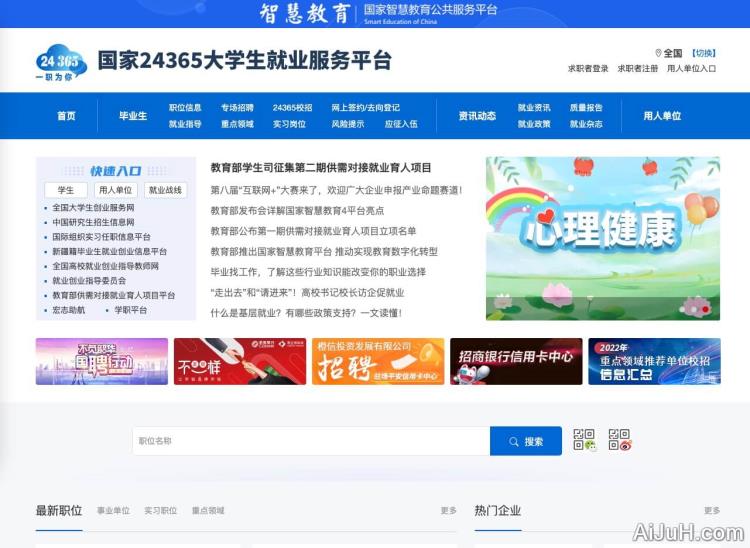Image resolution: width=750 pixels, height=548 pixels.
Task: Open 就业创业指导委员会 link
Action: point(89,281)
